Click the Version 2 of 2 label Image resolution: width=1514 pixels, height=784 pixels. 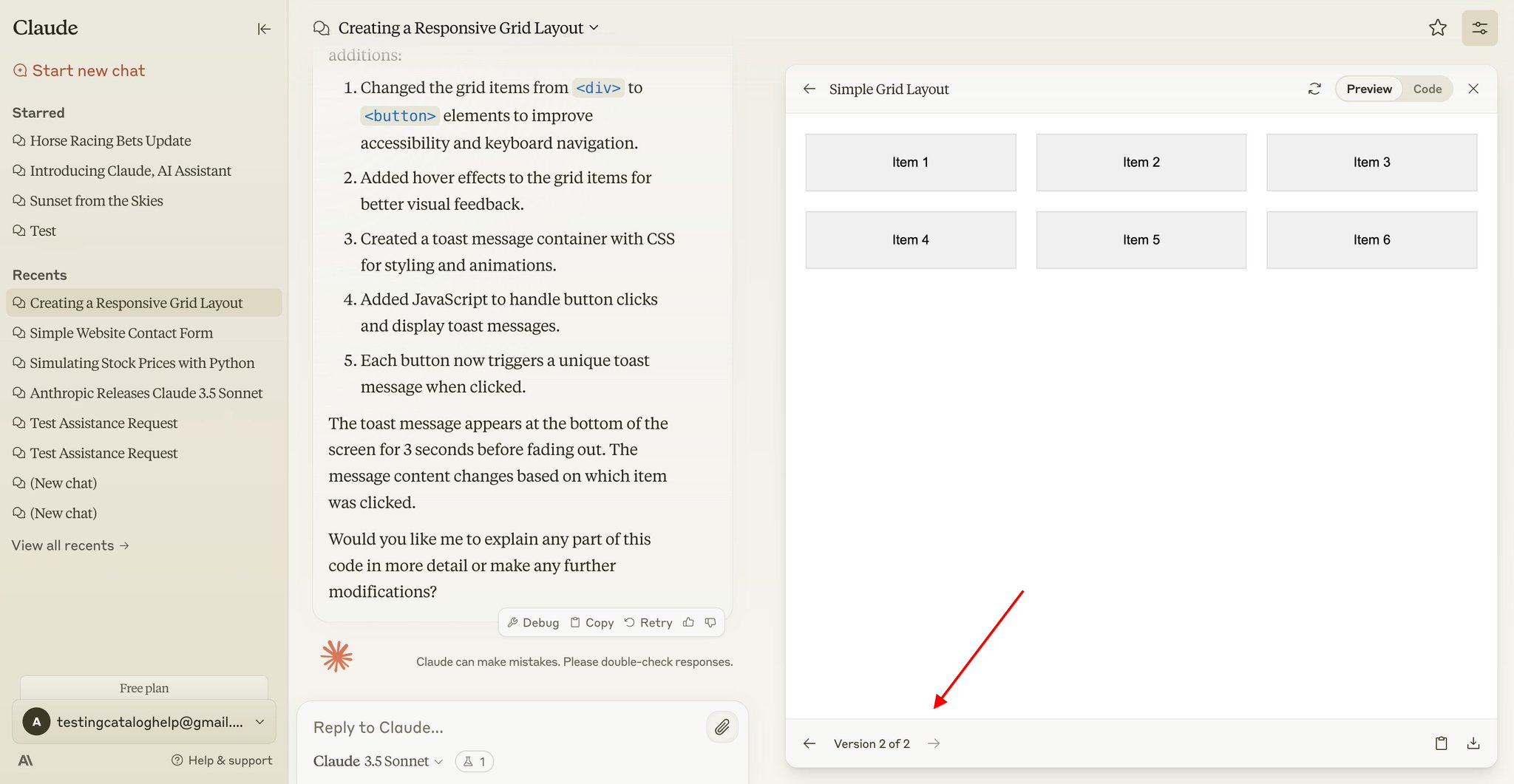click(x=872, y=743)
